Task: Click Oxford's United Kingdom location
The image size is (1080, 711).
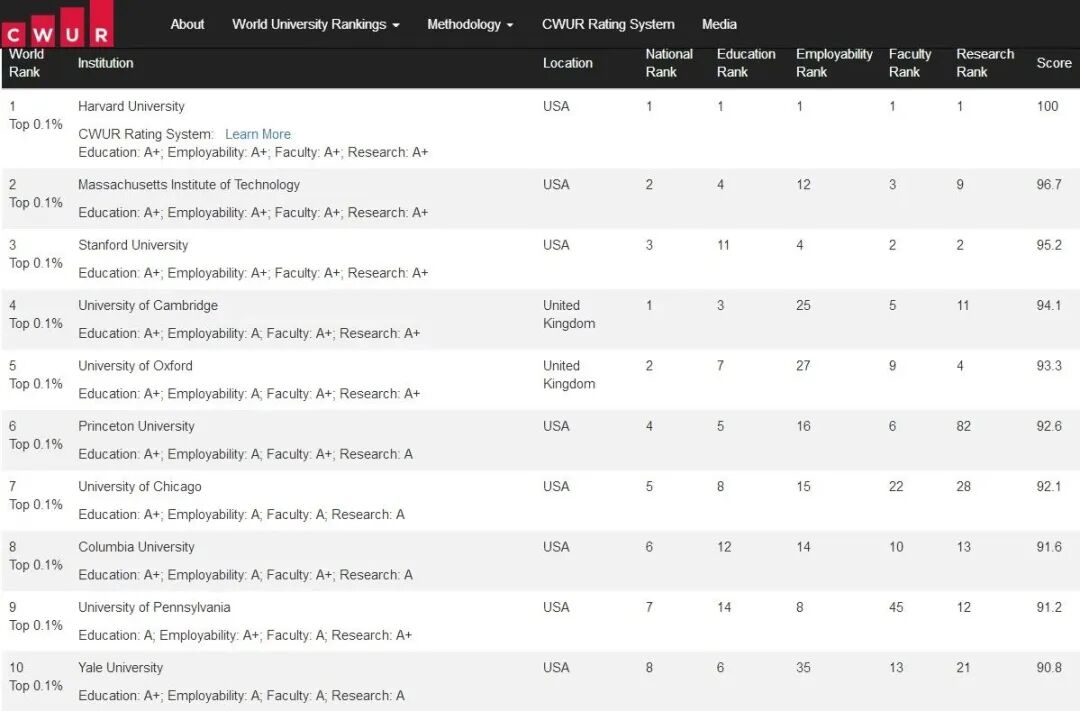Action: click(x=569, y=375)
